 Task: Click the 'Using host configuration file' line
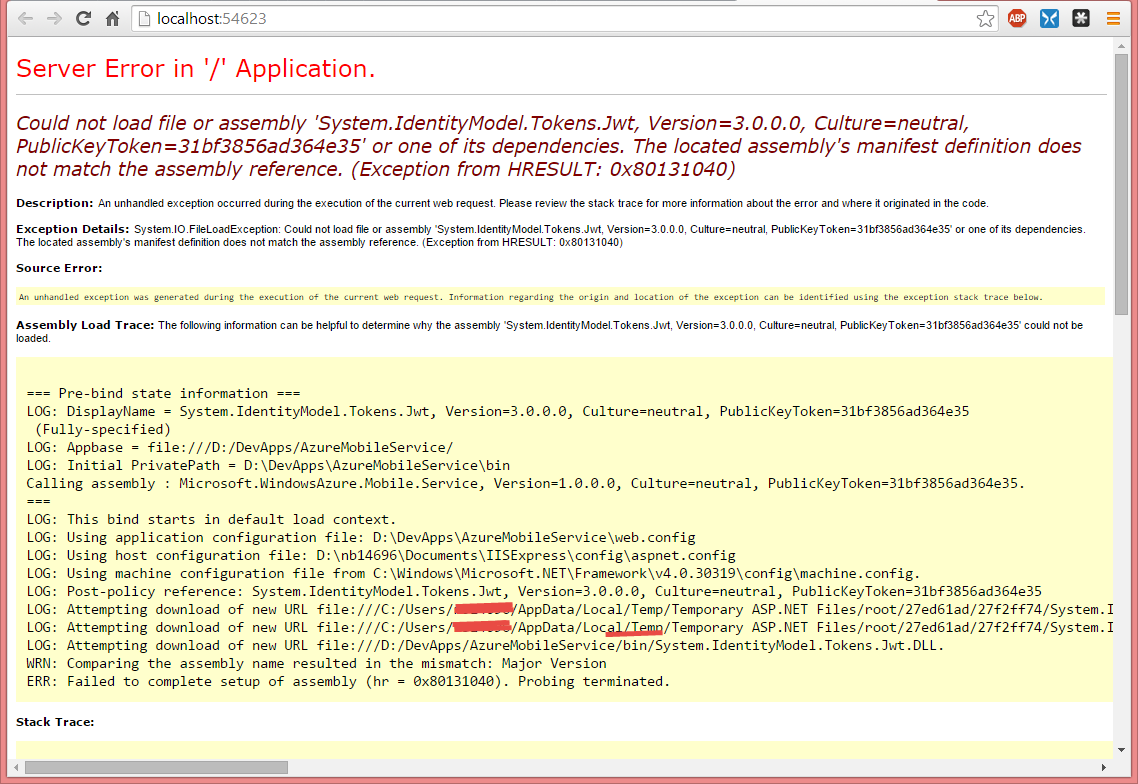pyautogui.click(x=381, y=555)
